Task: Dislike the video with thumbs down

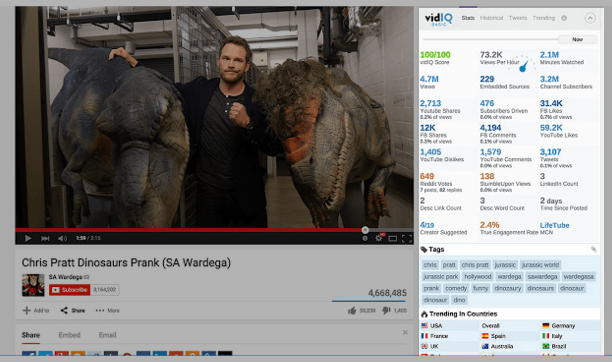Action: point(386,310)
